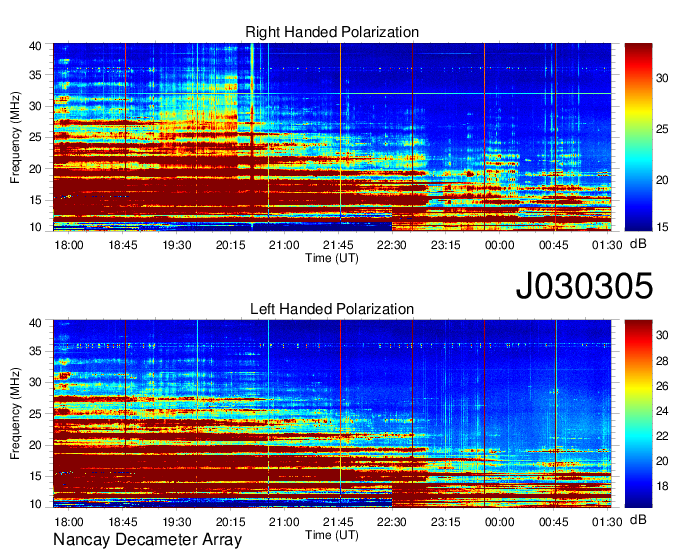Click 25 MHz tick on left-handed frequency axis
680x552 pixels.
35,414
